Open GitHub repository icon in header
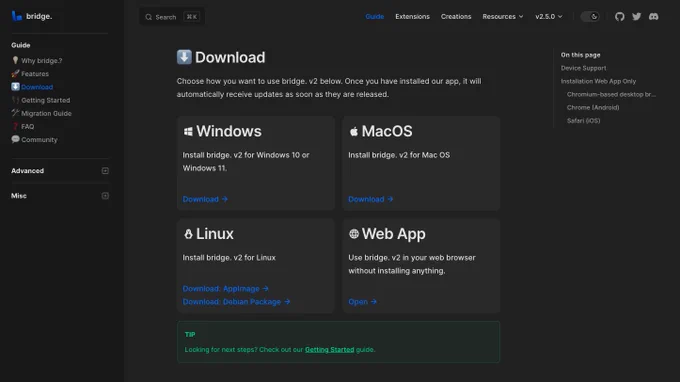Viewport: 680px width, 382px height. tap(619, 16)
